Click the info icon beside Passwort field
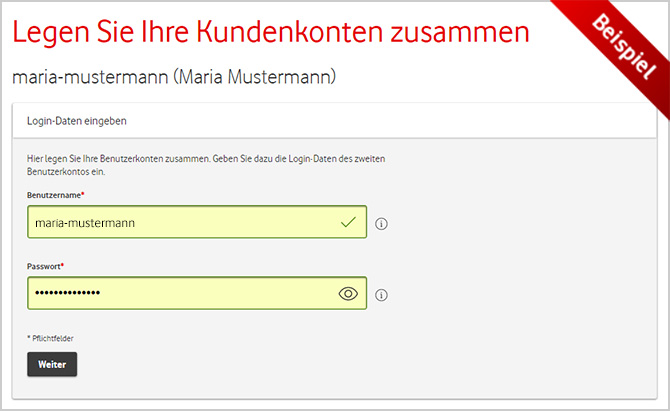 tap(381, 295)
